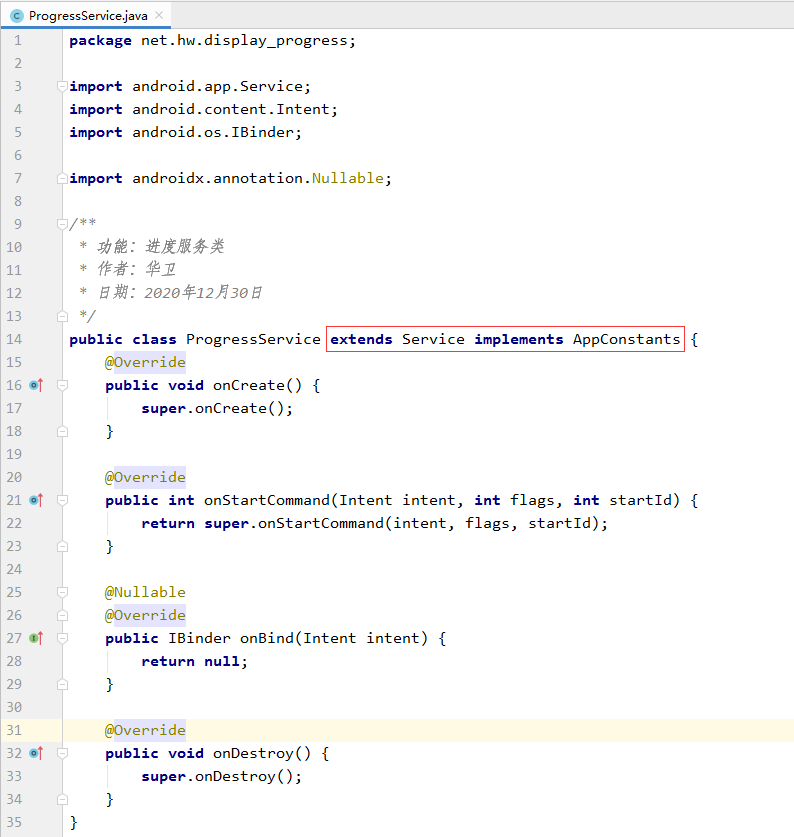Toggle the fold marker on line 7
This screenshot has width=794, height=837.
(x=62, y=178)
